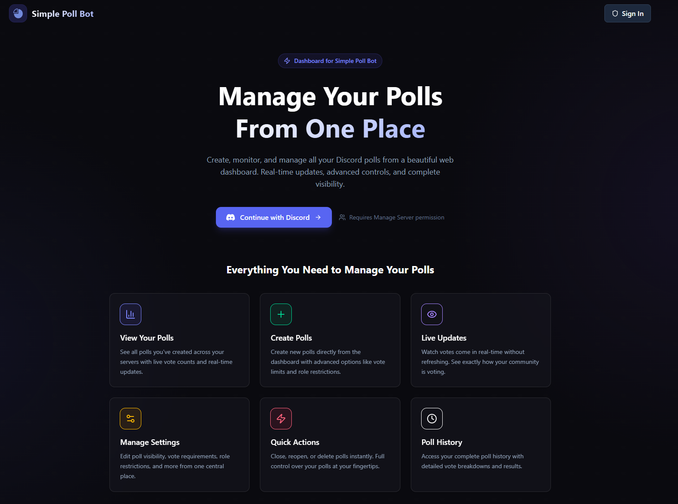The image size is (678, 504).
Task: Click the sliders icon on Manage Settings
Action: coord(130,419)
